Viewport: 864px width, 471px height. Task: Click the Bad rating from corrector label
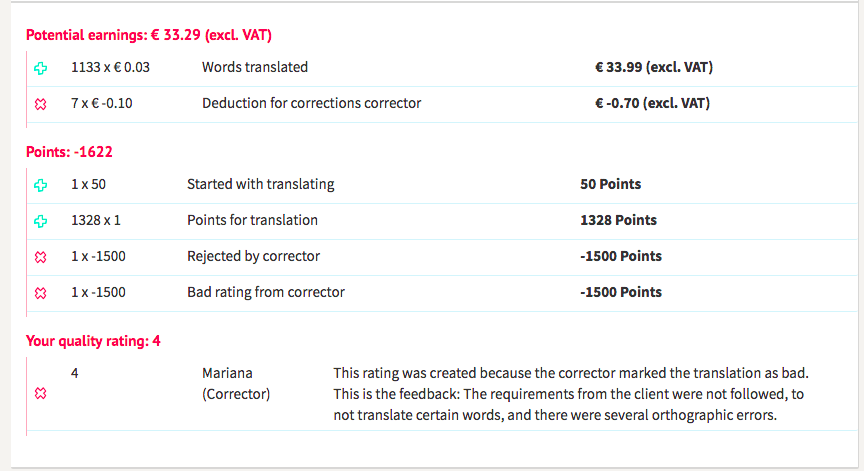265,292
